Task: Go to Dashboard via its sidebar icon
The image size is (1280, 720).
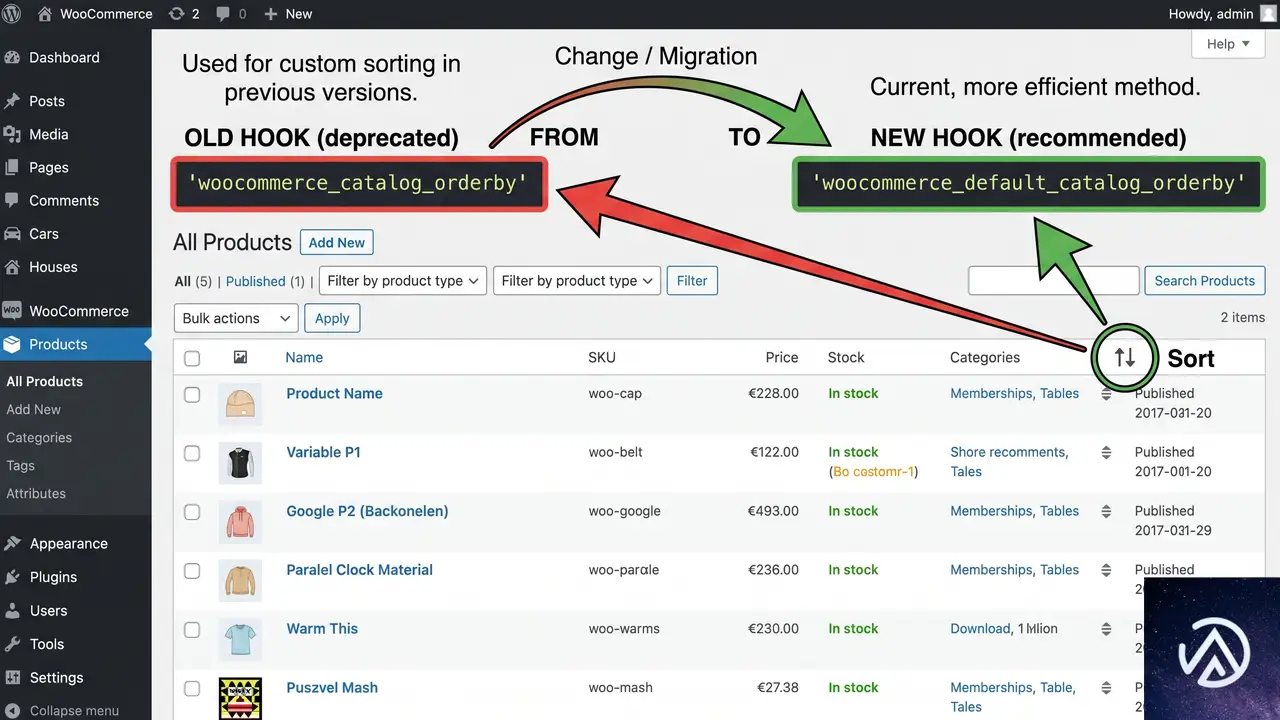Action: point(12,58)
